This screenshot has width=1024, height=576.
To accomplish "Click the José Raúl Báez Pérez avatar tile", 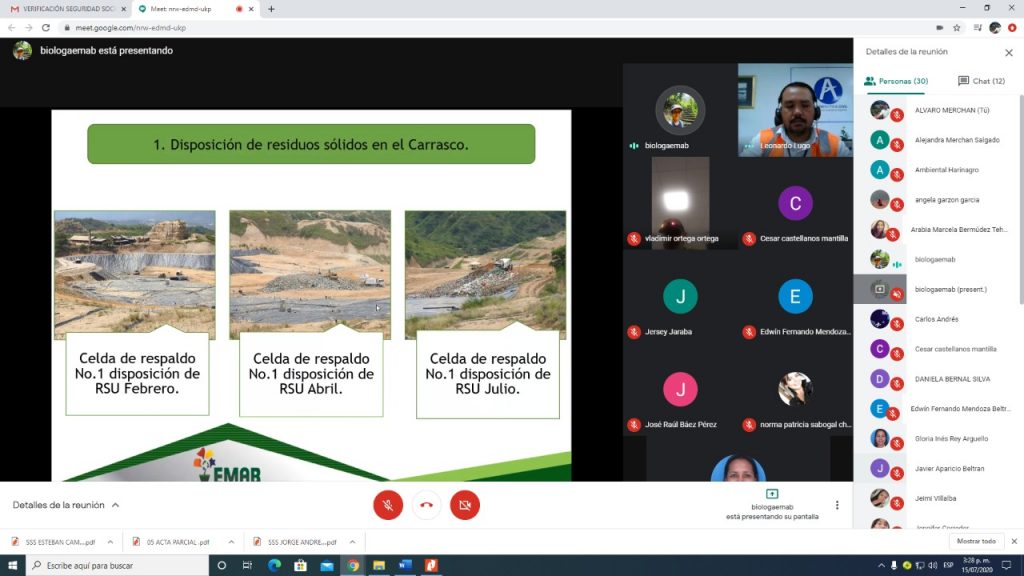I will [x=680, y=389].
